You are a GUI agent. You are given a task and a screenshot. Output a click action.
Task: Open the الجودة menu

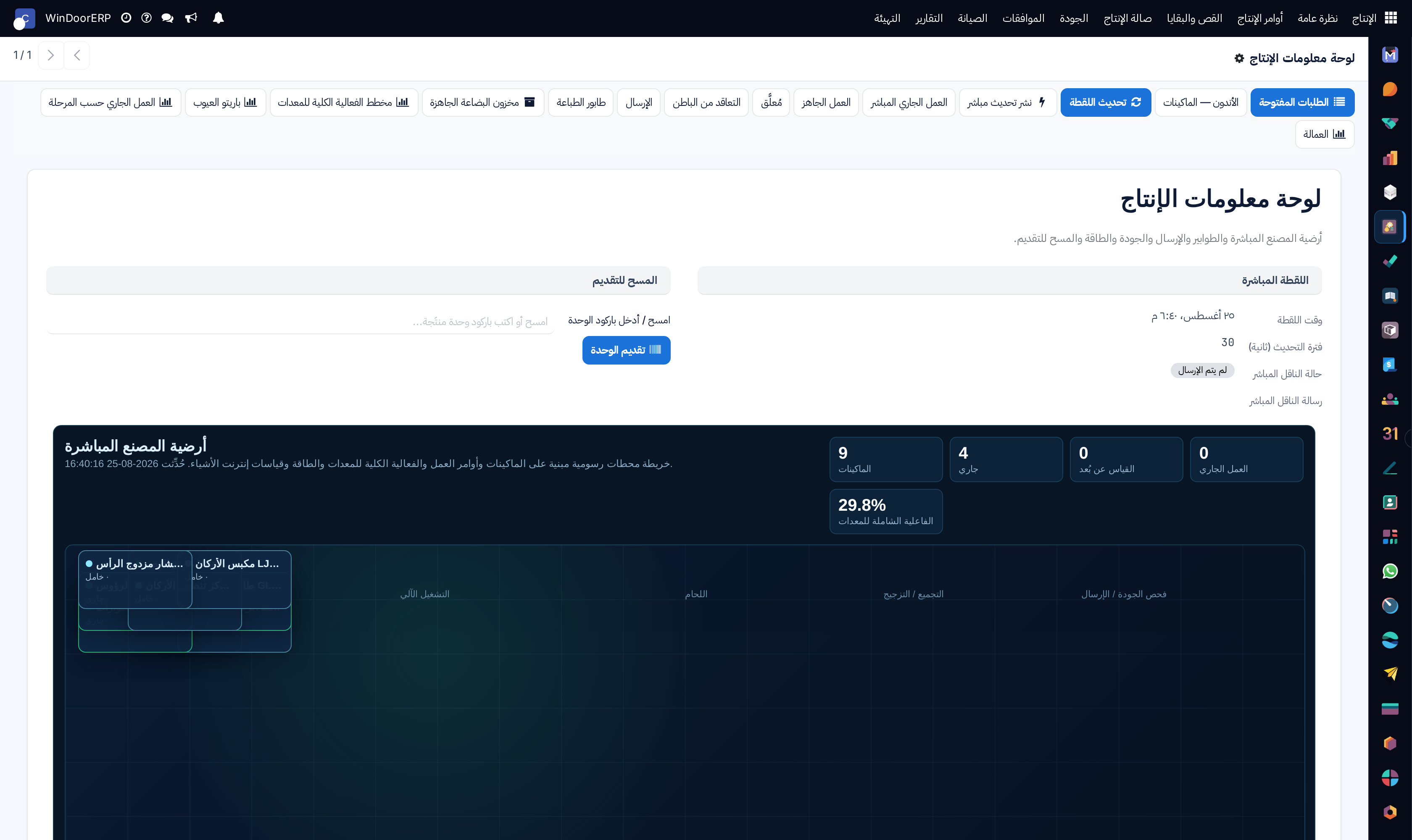pyautogui.click(x=1074, y=18)
